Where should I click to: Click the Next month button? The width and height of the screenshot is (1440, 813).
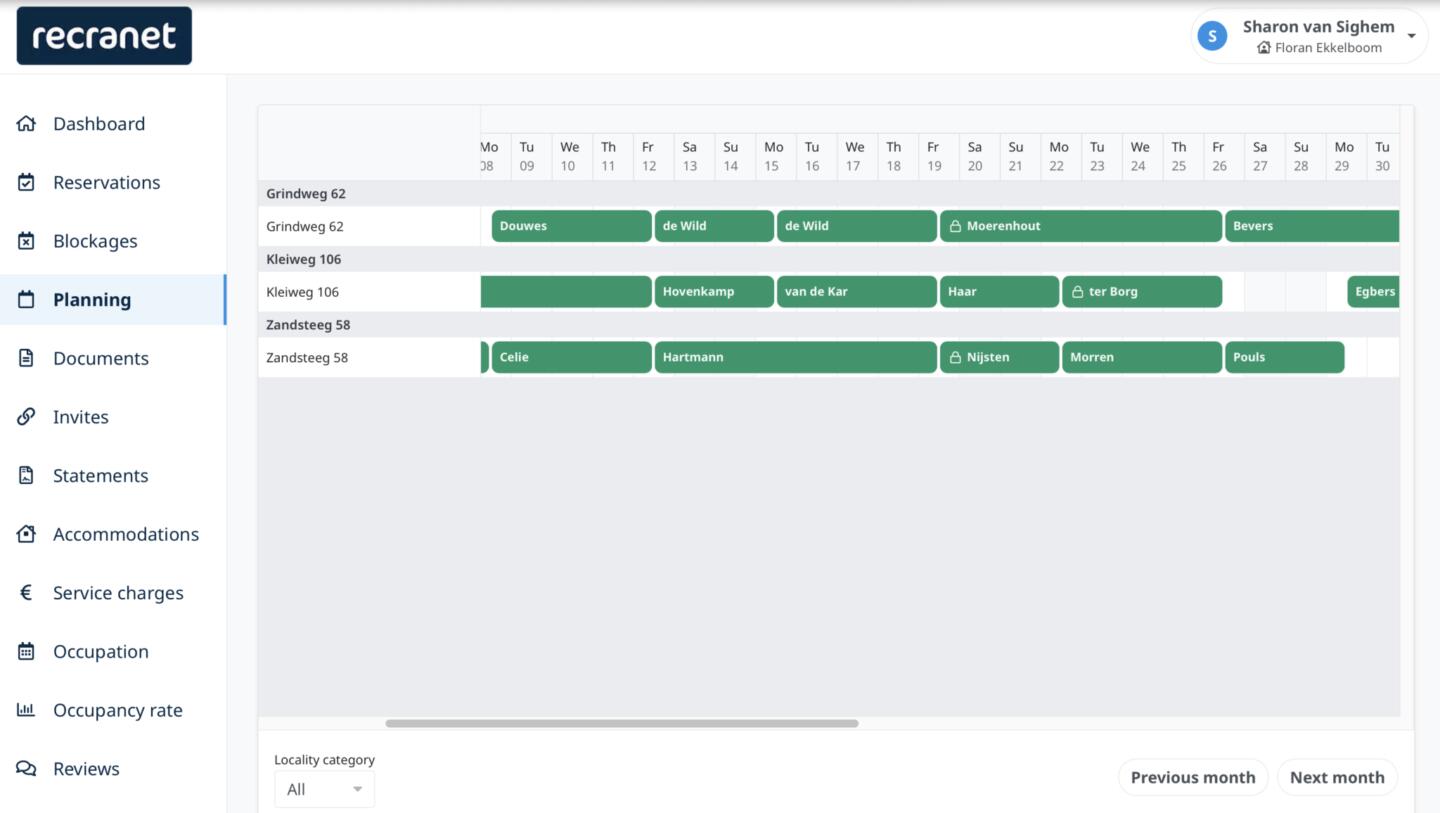click(1337, 777)
